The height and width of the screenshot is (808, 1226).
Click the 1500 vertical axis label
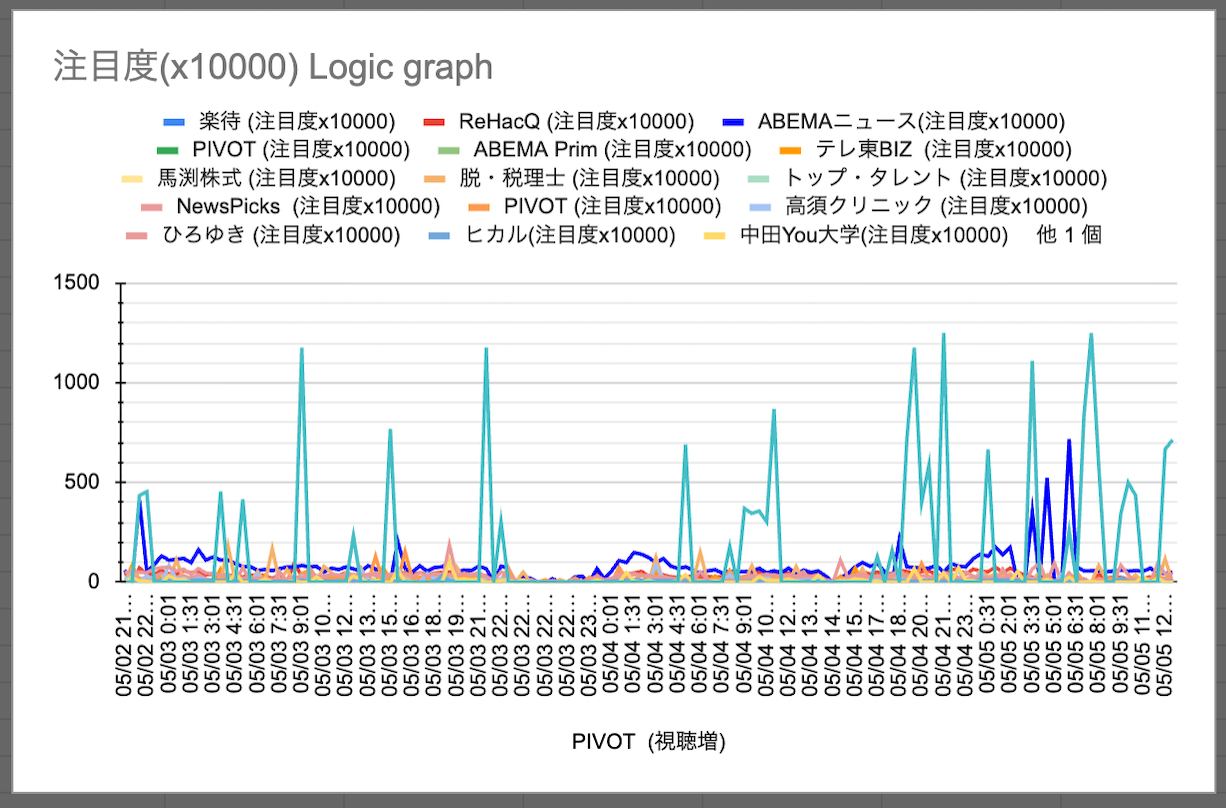(x=79, y=283)
